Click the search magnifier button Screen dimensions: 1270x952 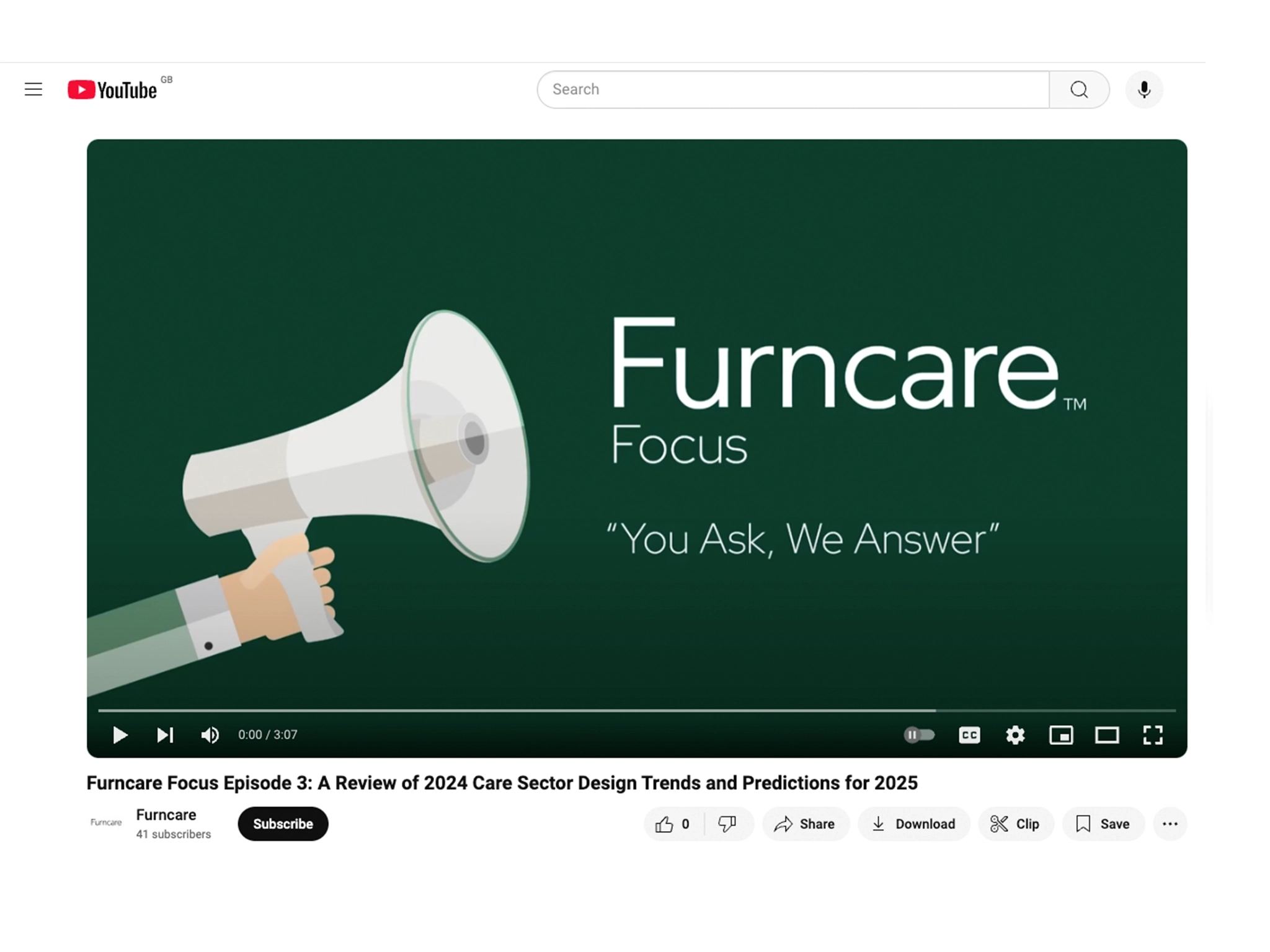coord(1078,90)
